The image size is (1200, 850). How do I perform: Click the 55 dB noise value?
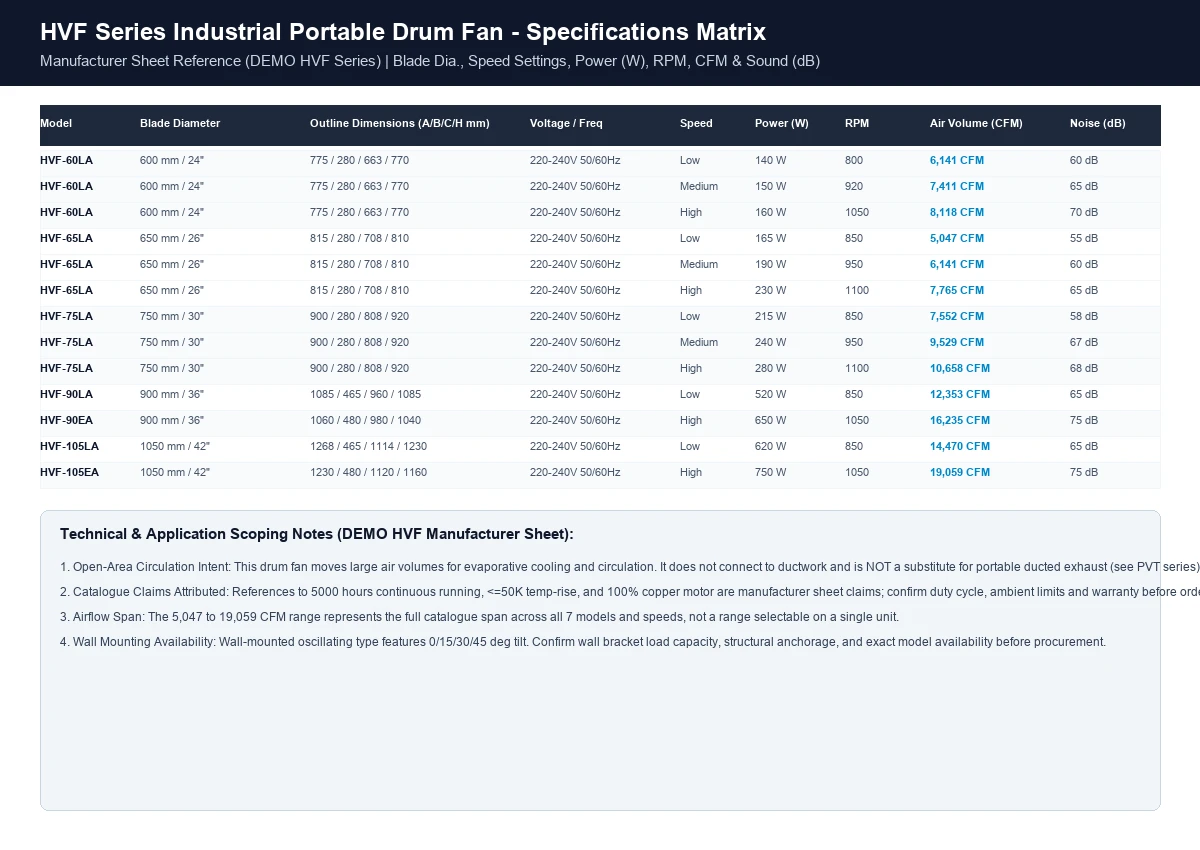(1084, 238)
